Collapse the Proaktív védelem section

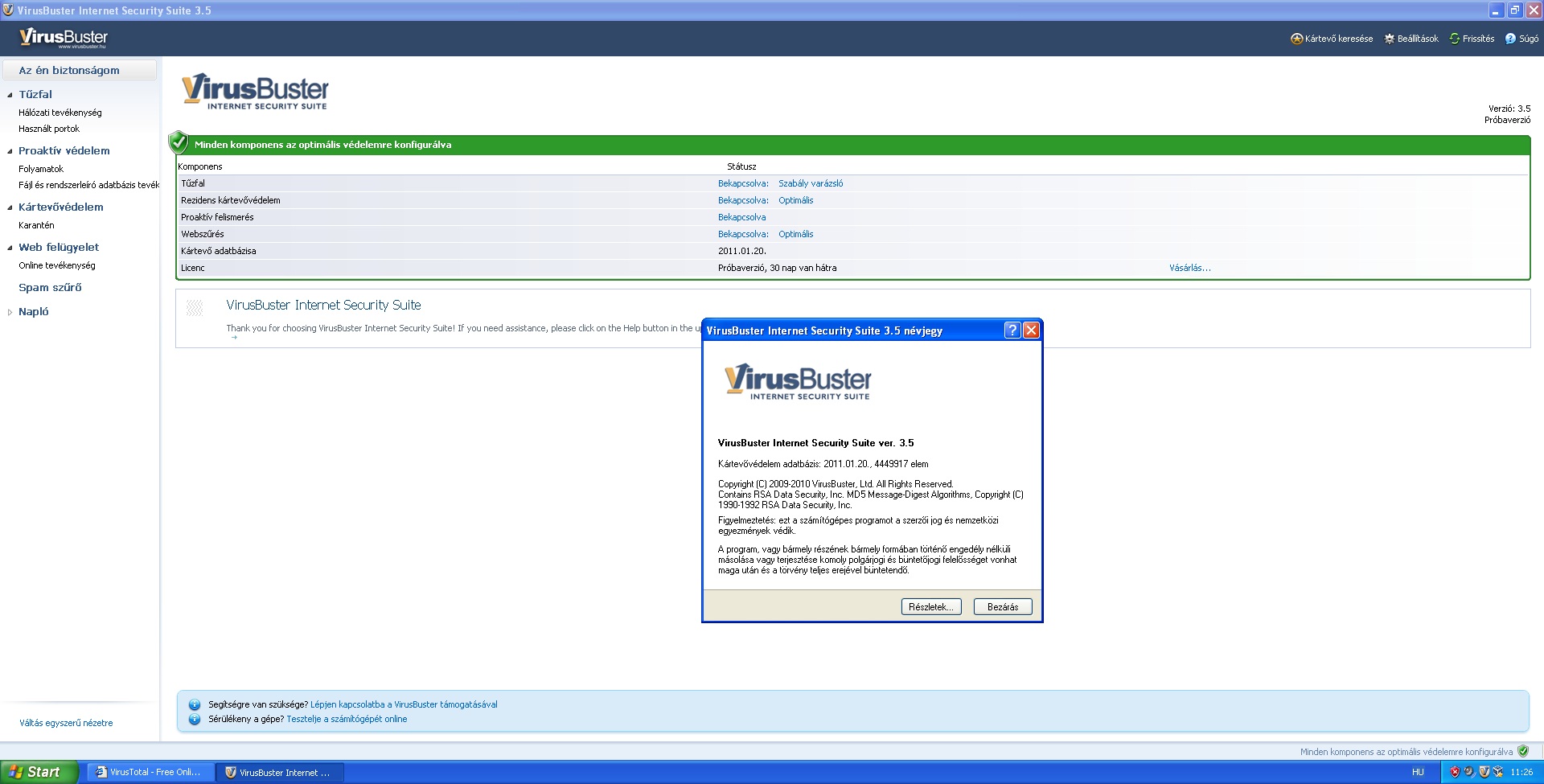[x=10, y=151]
